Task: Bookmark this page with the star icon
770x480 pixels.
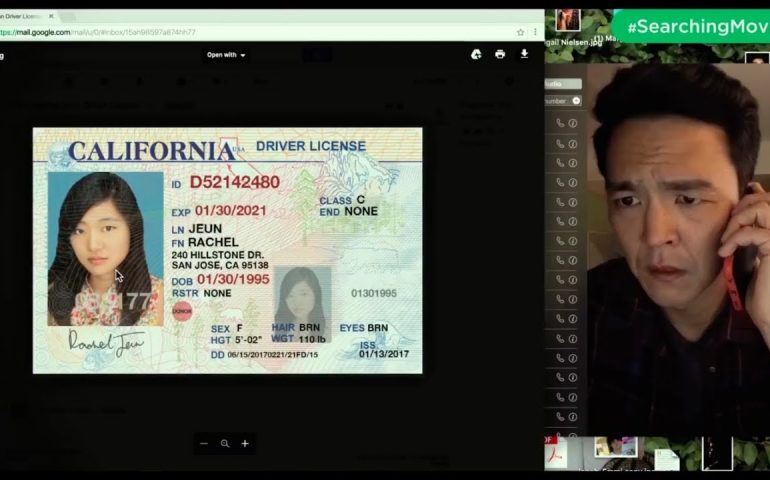Action: [x=521, y=32]
